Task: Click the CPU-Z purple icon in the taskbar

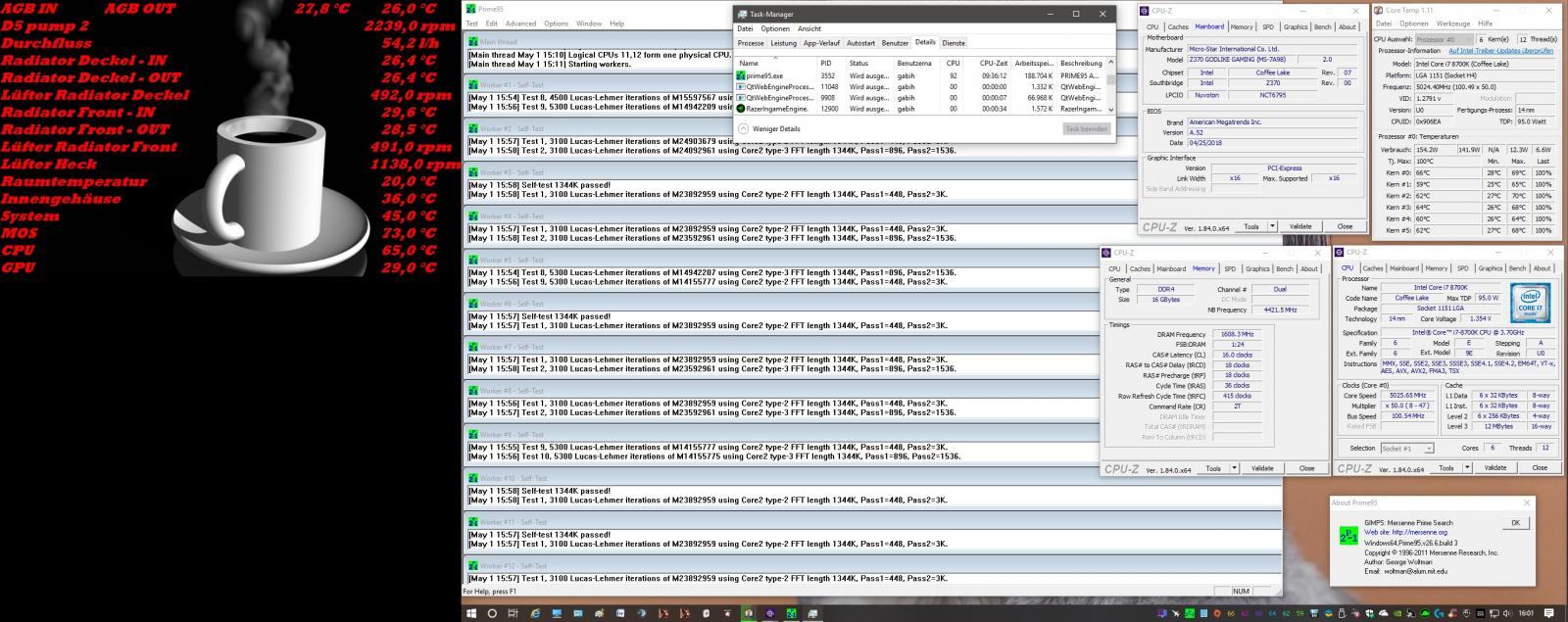Action: click(x=769, y=613)
